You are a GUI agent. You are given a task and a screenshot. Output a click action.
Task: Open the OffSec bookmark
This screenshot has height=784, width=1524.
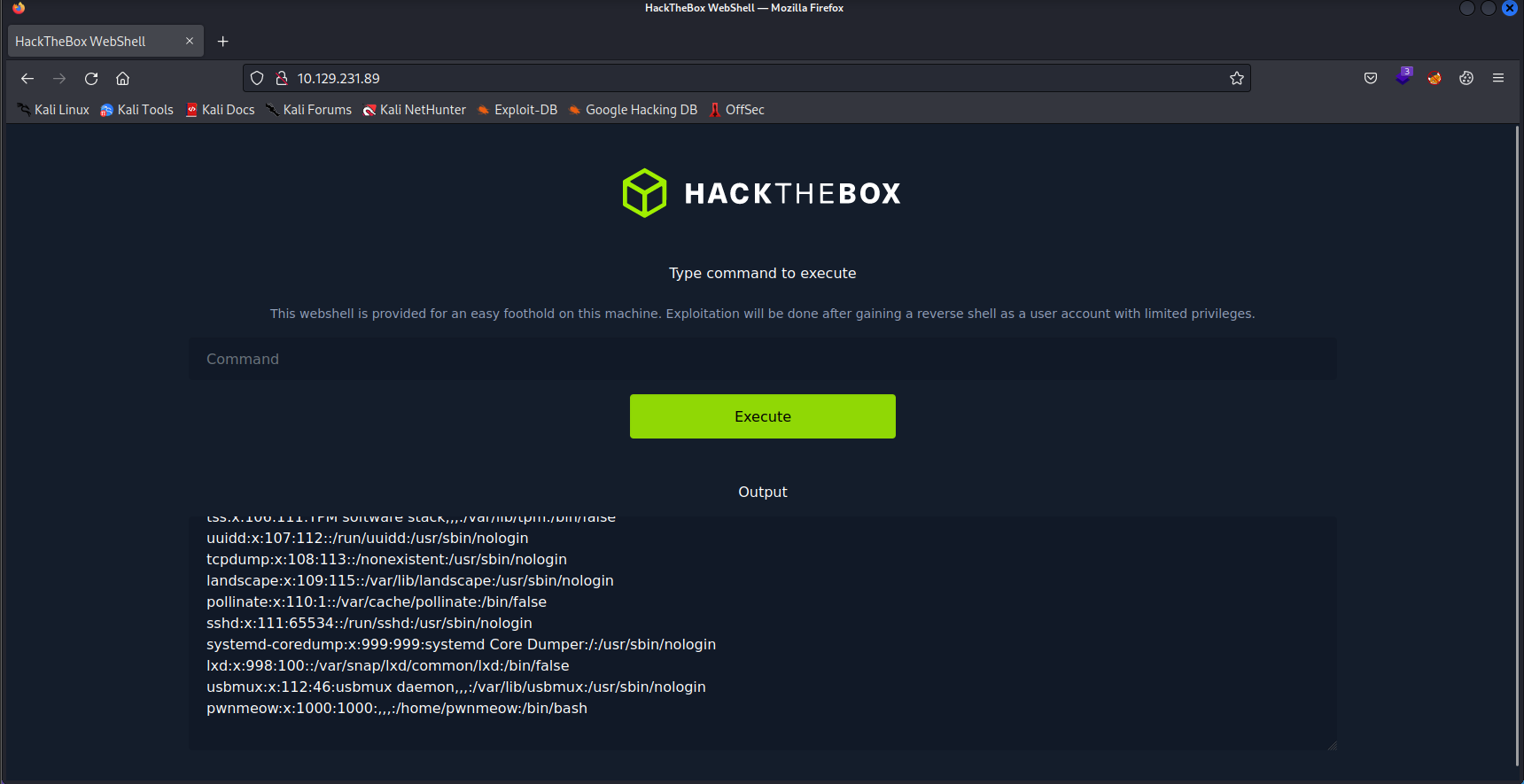coord(737,110)
